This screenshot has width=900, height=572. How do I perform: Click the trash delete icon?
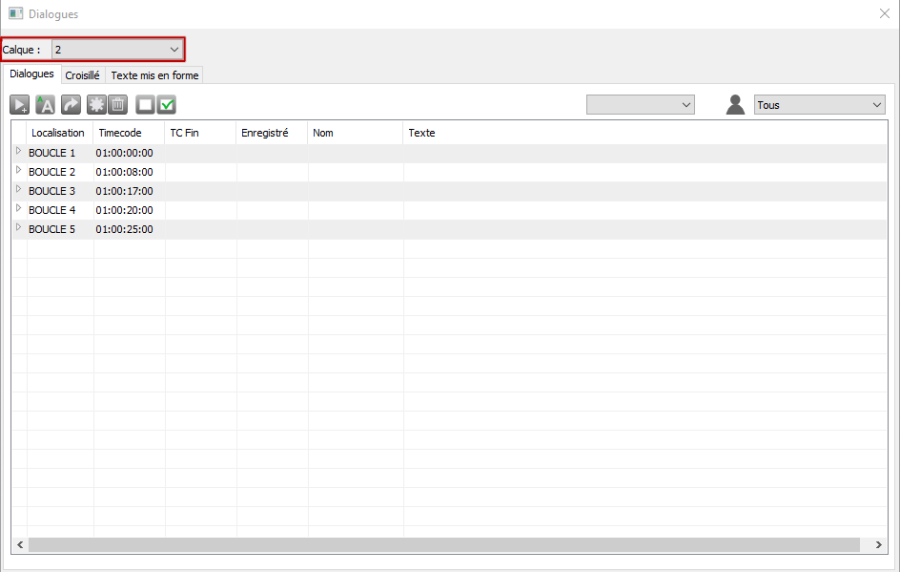[117, 105]
